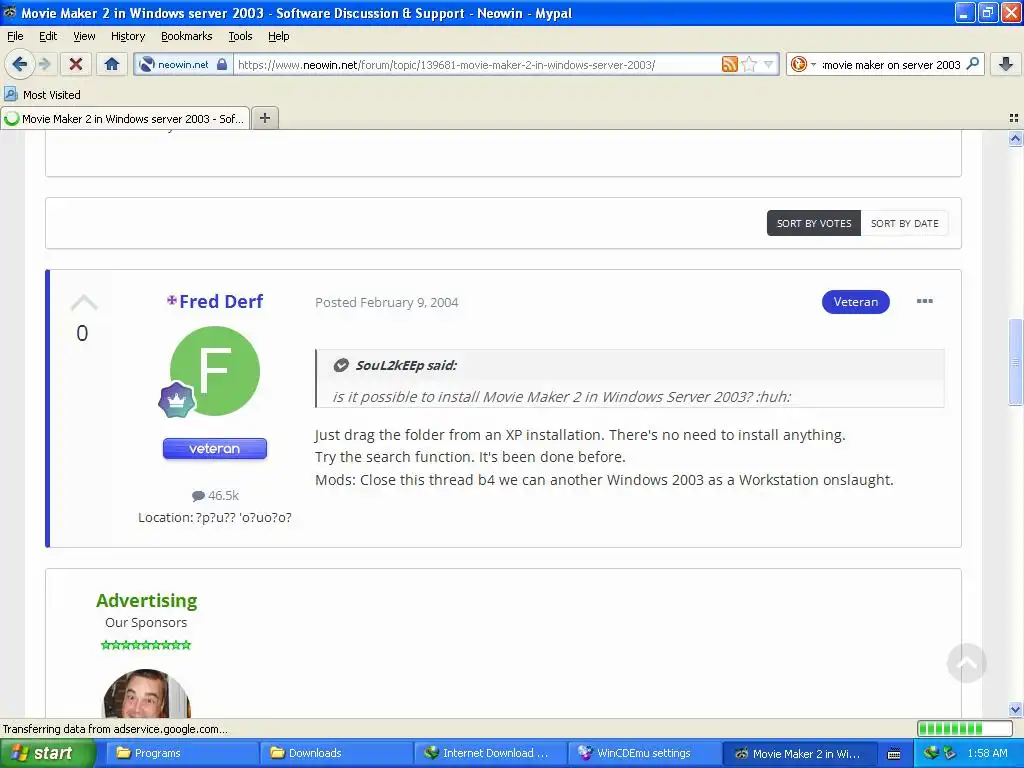Bookmark this page with the star icon
The image size is (1024, 768).
[x=749, y=64]
